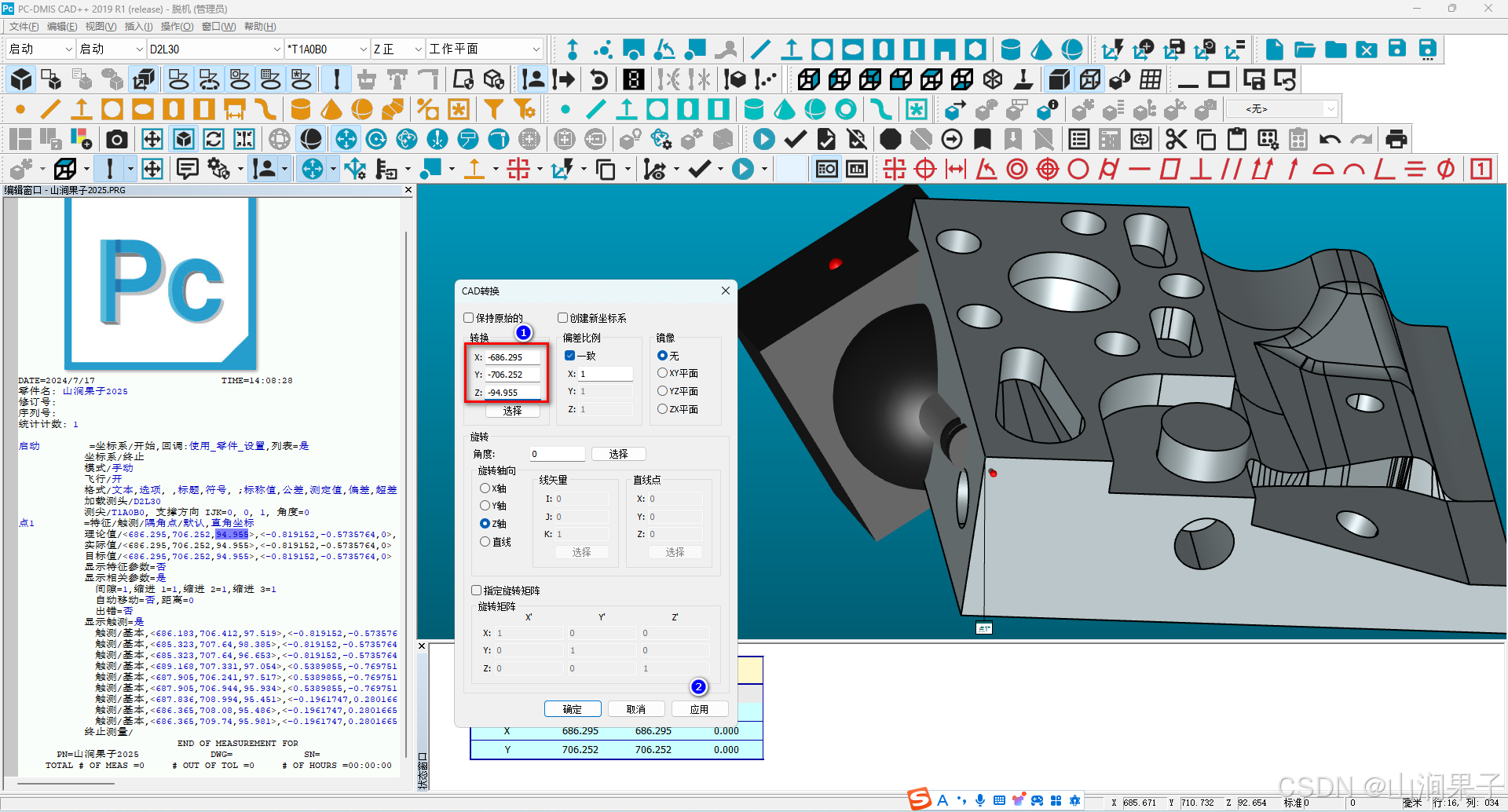The height and width of the screenshot is (812, 1508).
Task: Click the grid display icon
Action: [x=1151, y=79]
